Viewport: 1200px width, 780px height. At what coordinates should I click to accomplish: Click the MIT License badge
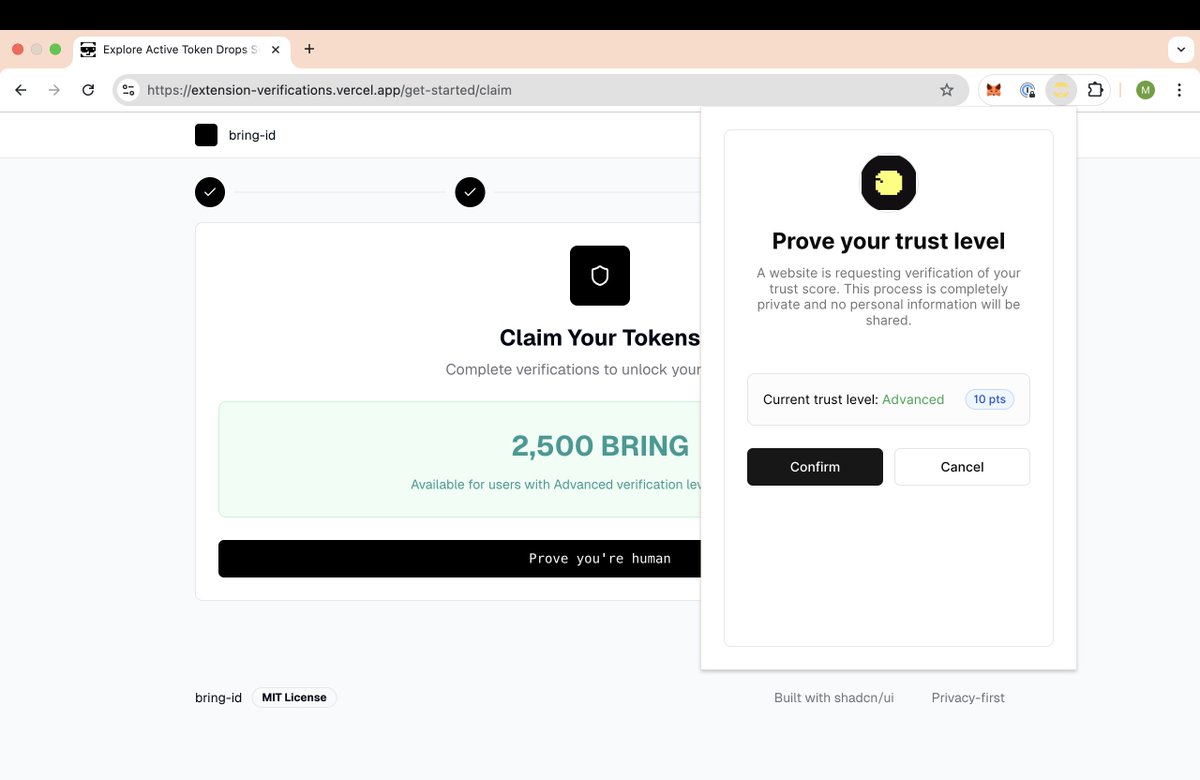coord(294,697)
